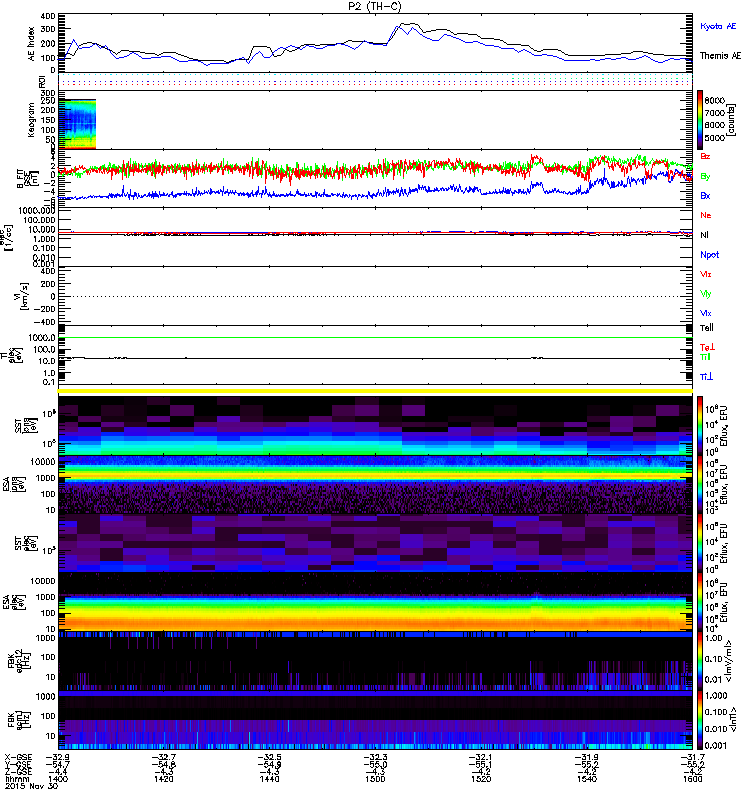Click the yellow horizontal bar above SST panel
The image size is (750, 800).
pos(377,390)
